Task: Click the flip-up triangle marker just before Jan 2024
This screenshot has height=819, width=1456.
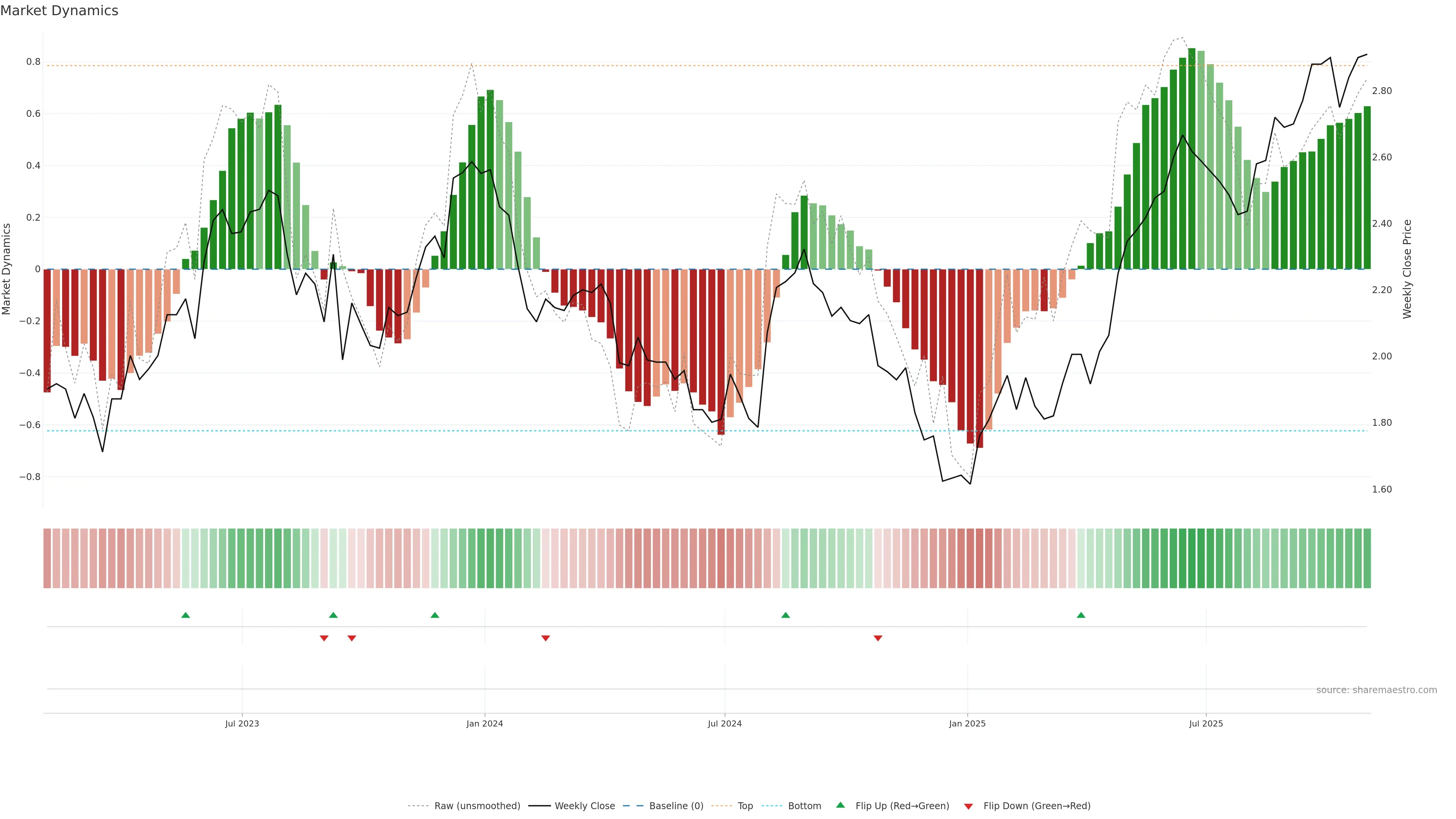Action: pos(435,615)
